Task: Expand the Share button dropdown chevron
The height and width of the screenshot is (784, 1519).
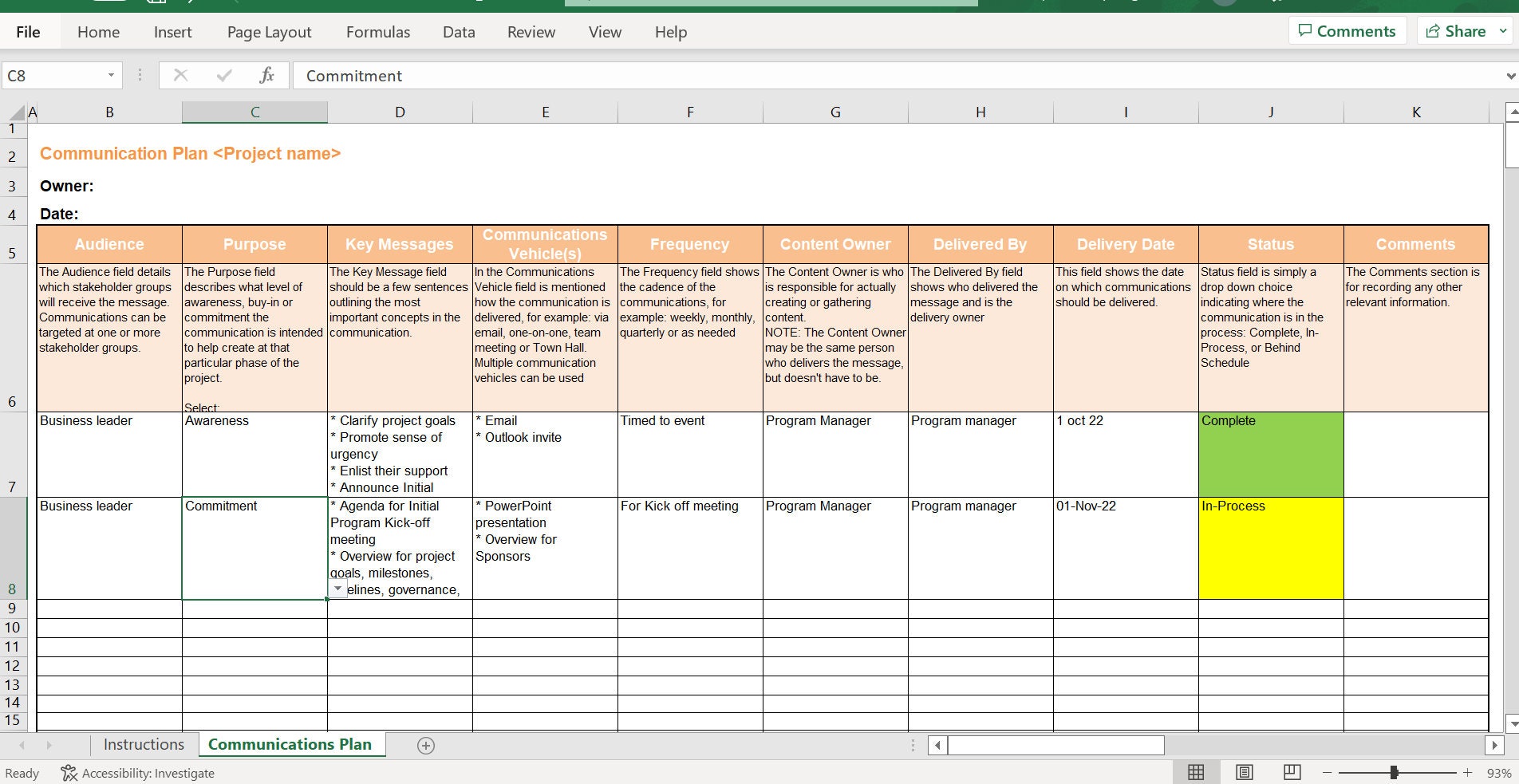Action: coord(1503,30)
